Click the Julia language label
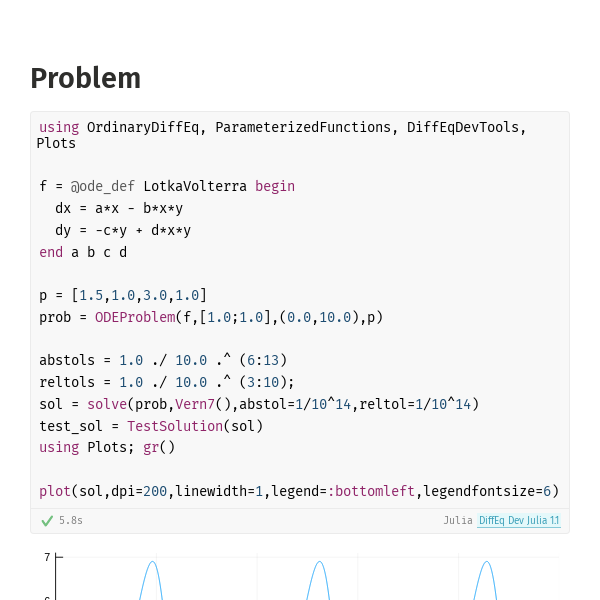 (x=458, y=520)
